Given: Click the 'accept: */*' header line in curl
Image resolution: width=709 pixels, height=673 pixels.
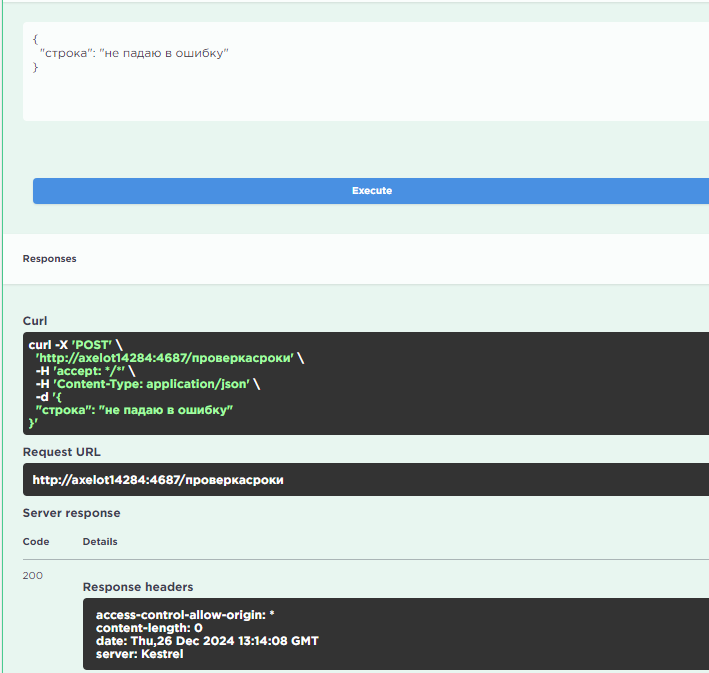Looking at the screenshot, I should click(84, 370).
